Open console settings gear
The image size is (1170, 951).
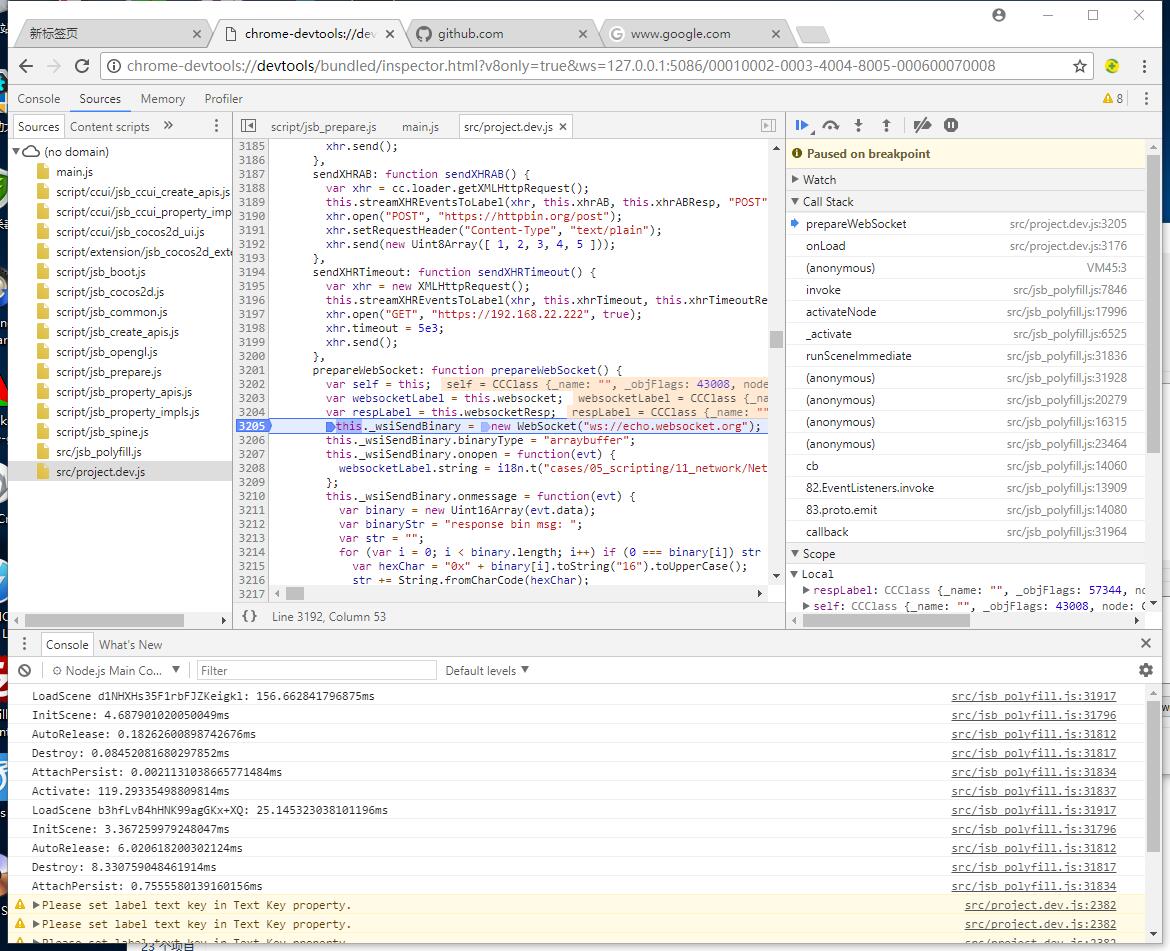[x=1146, y=671]
